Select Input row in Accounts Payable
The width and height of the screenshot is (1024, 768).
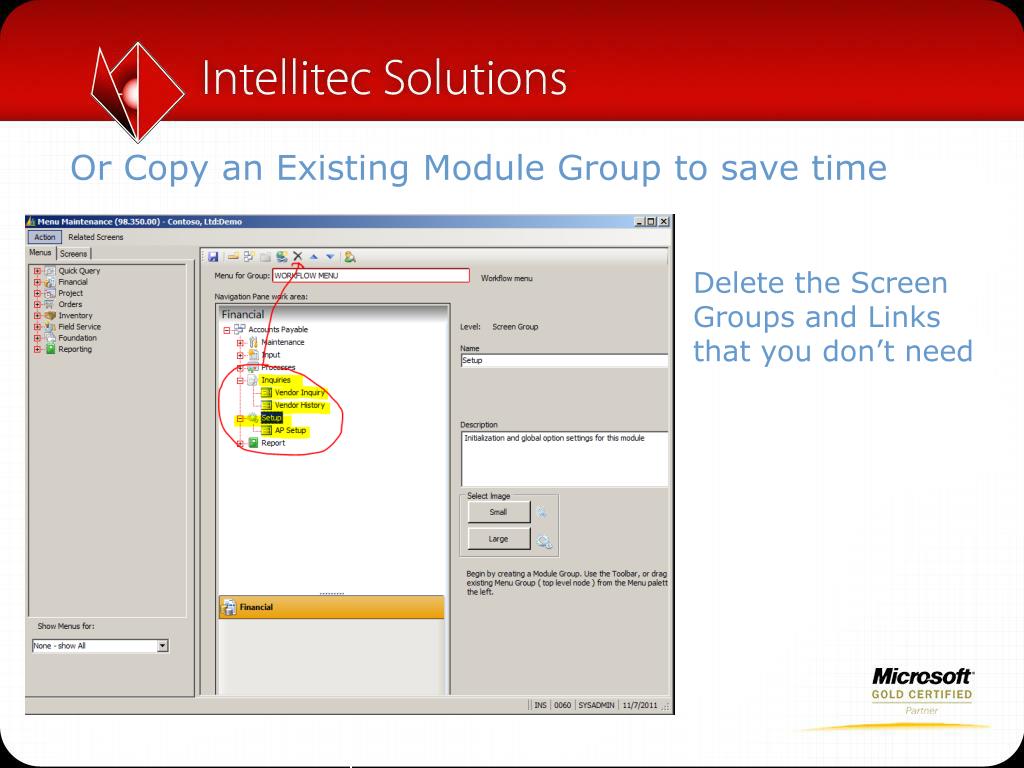[271, 355]
